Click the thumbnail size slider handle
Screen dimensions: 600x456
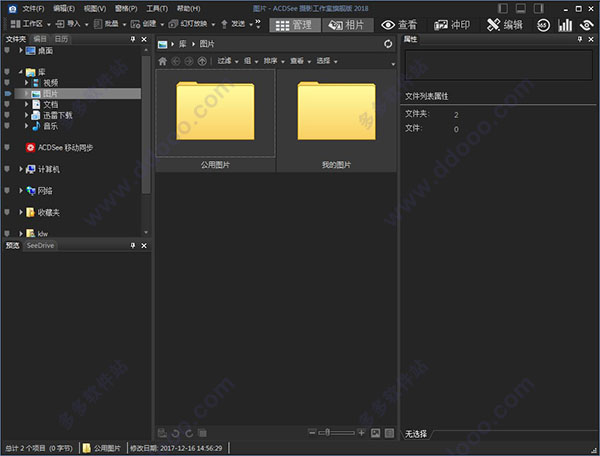point(328,433)
